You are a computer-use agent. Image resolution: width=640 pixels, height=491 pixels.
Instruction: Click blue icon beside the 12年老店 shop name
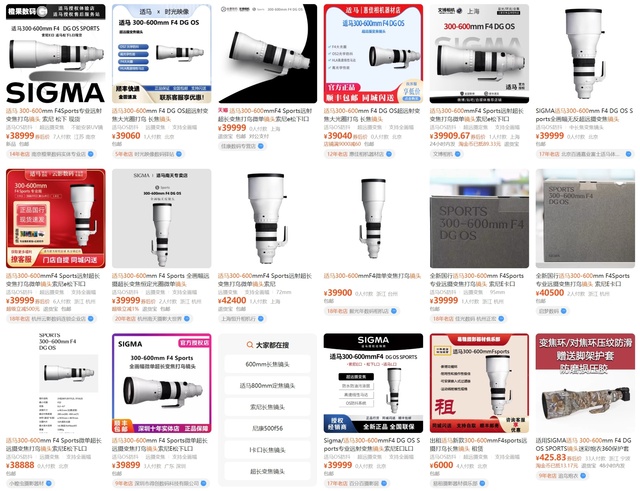(x=389, y=154)
